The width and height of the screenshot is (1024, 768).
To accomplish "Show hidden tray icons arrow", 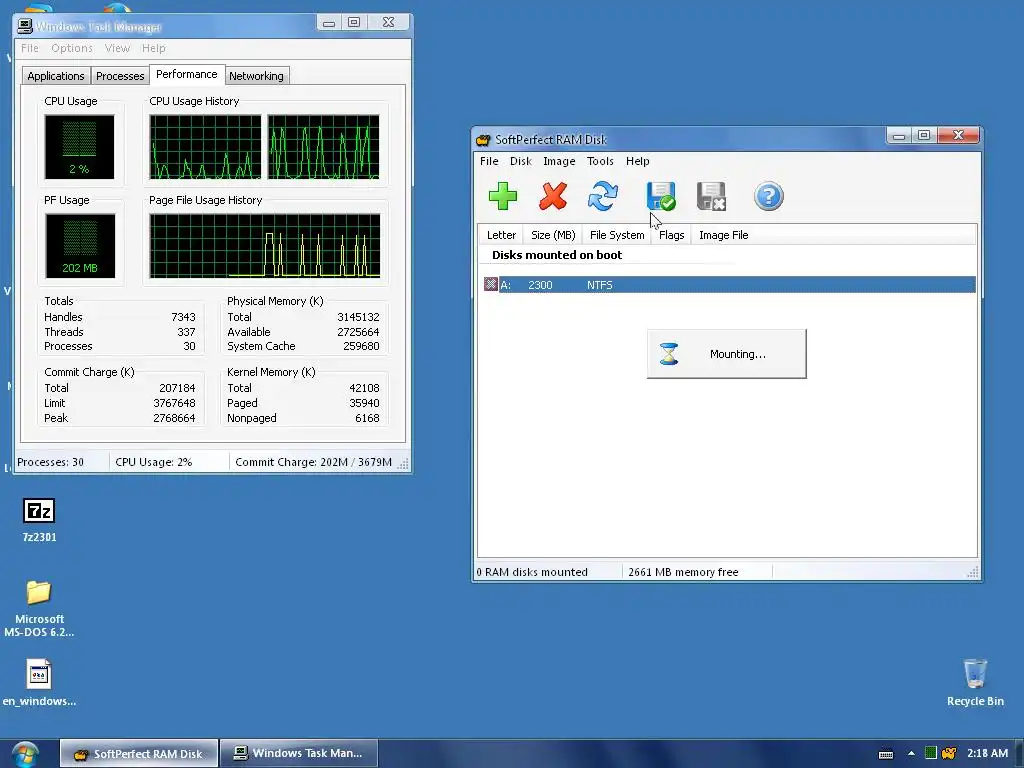I will coord(911,753).
